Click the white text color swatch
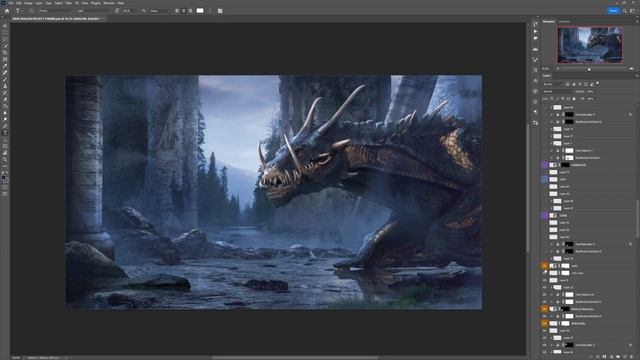The image size is (640, 360). [x=200, y=11]
